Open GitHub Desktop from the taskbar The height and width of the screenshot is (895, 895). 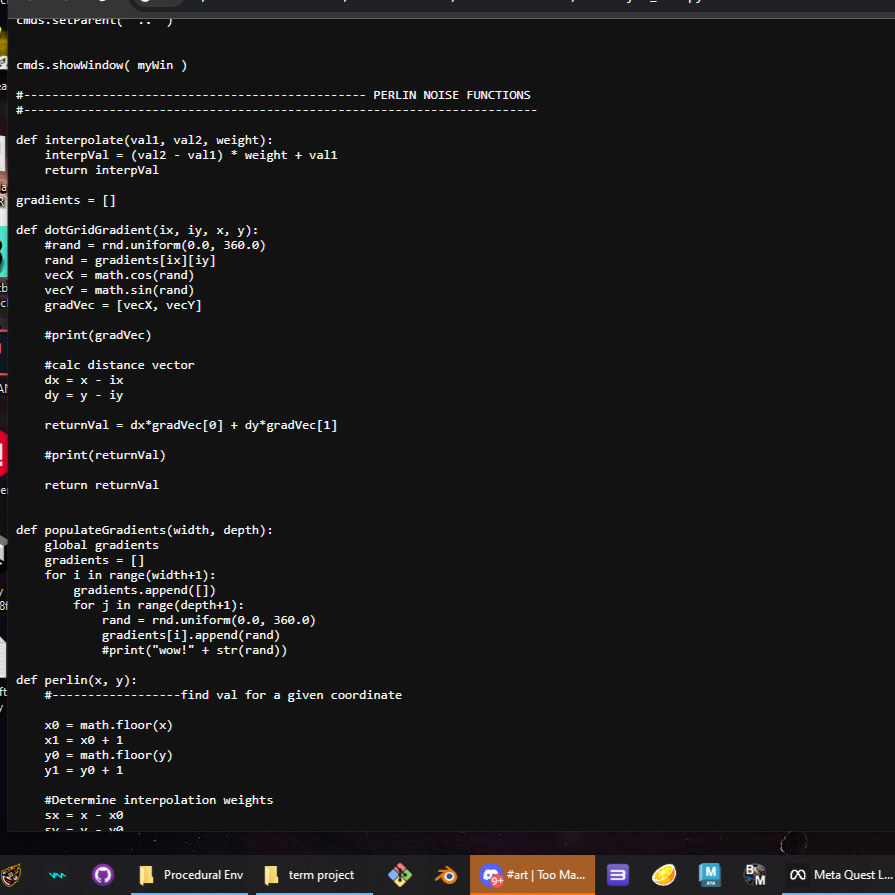[103, 875]
